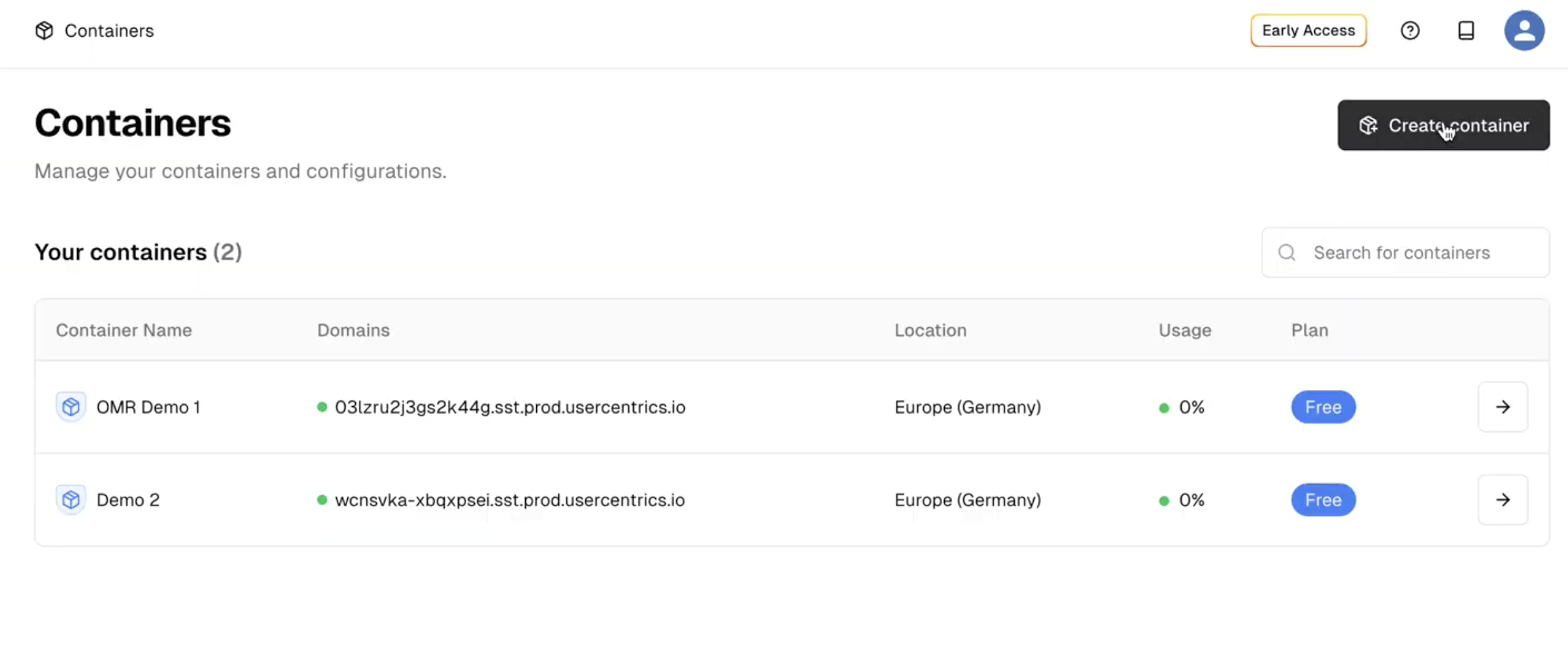Open the documentation book icon
The image size is (1568, 650).
pyautogui.click(x=1466, y=31)
